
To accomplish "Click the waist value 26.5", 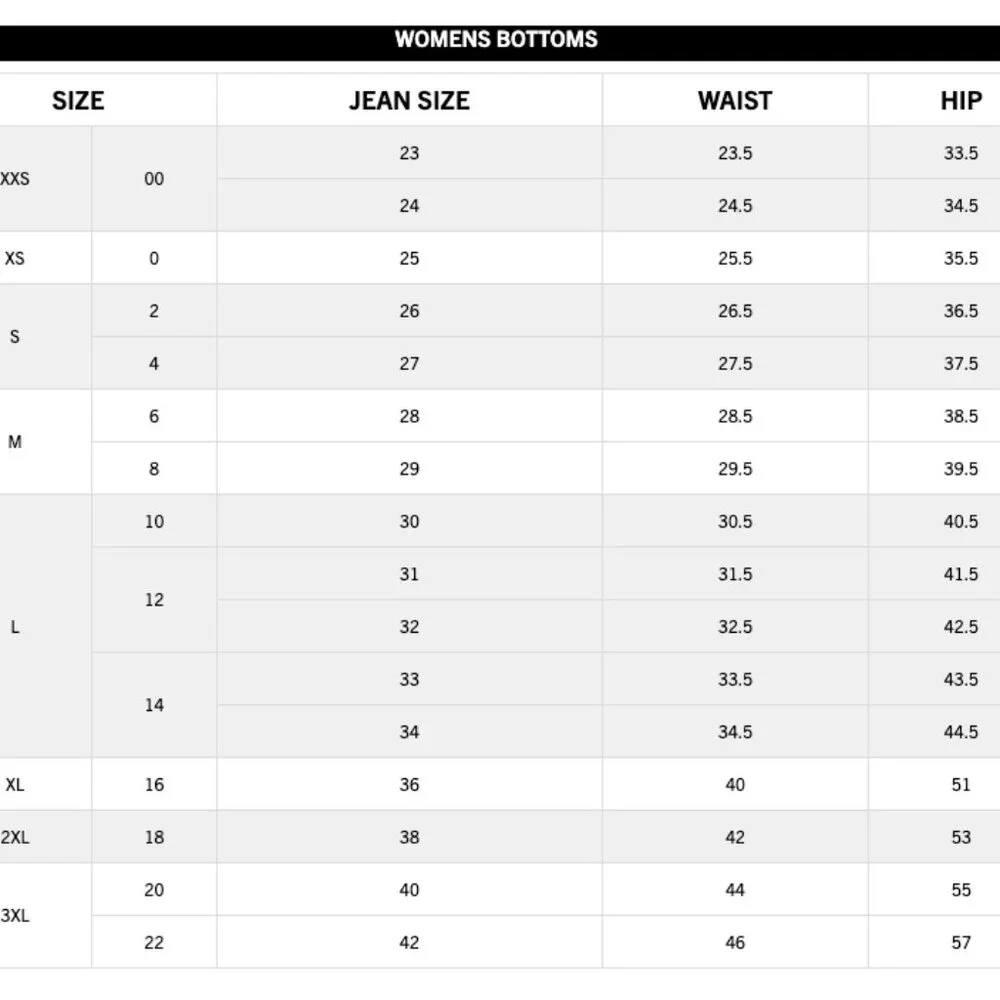I will point(735,311).
